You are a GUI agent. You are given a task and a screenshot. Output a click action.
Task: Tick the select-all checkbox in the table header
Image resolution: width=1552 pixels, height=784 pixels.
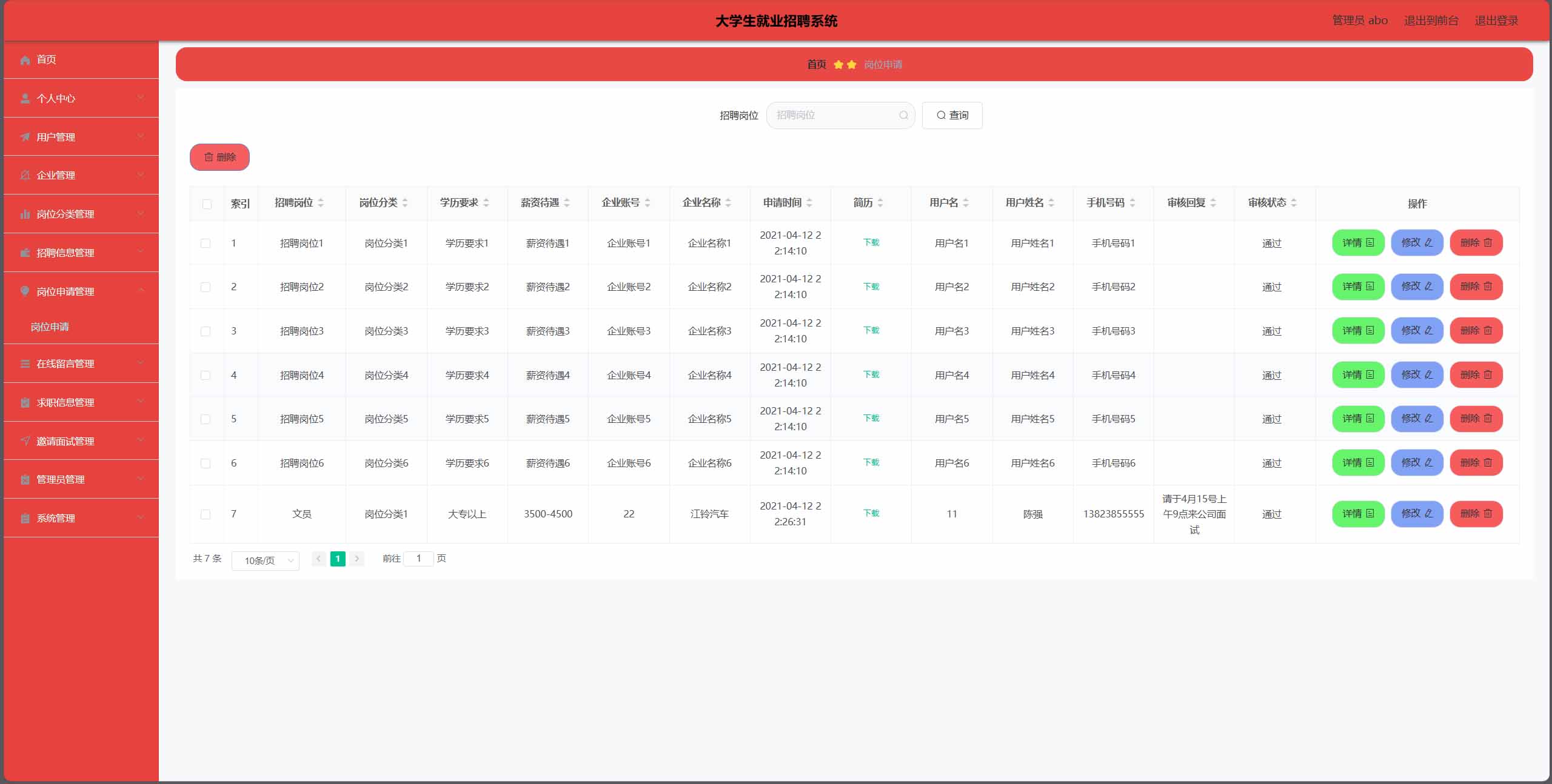pos(207,204)
